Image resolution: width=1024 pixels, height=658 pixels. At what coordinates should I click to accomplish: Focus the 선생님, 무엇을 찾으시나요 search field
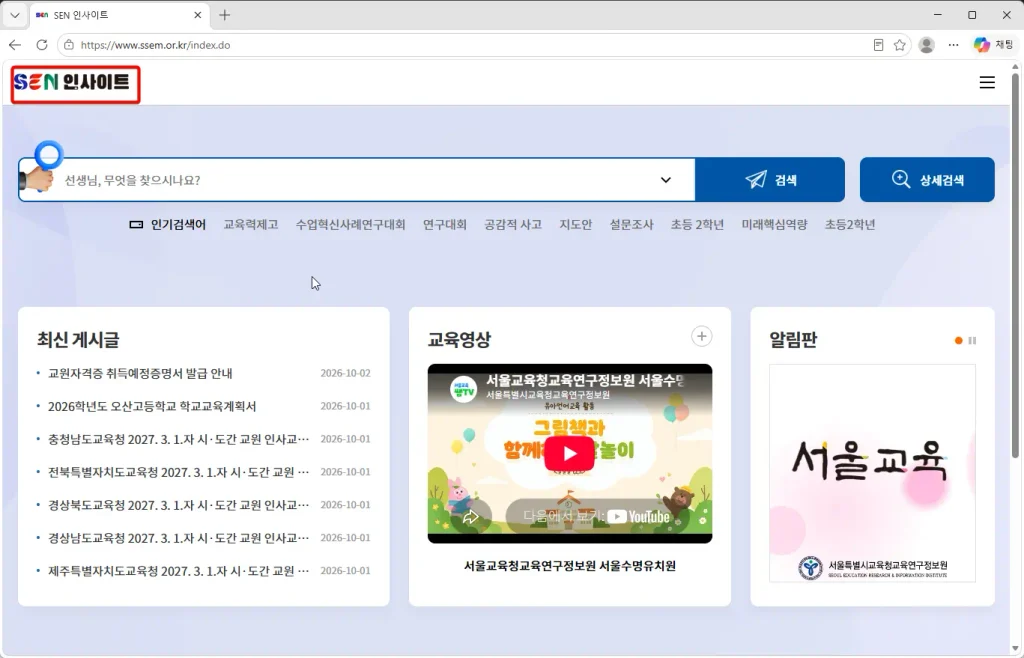pos(356,180)
